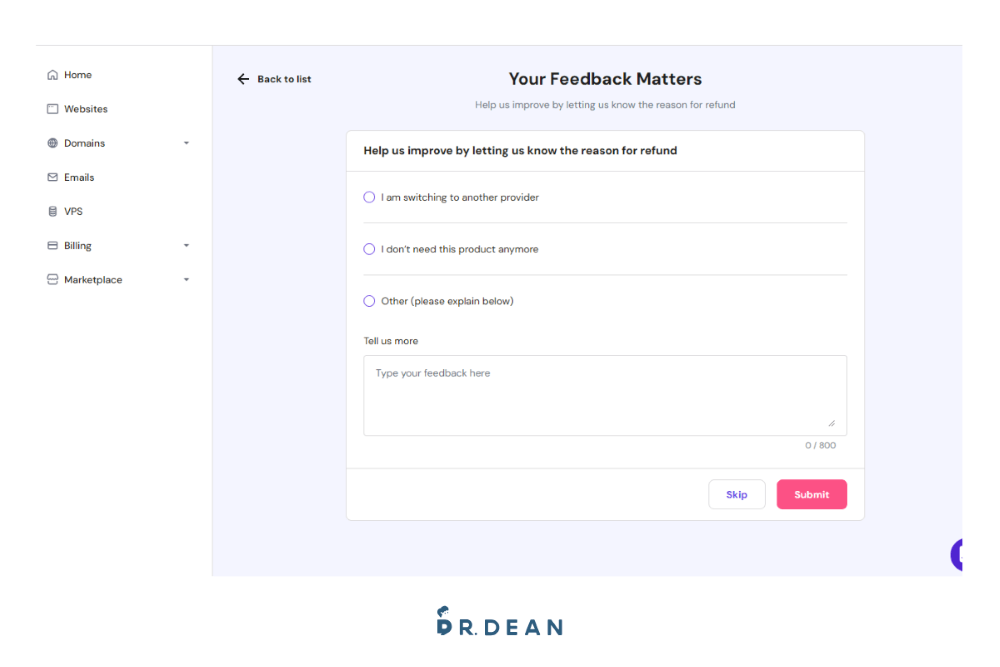Screen dimensions: 1000x667
Task: Go to Emails in the sidebar
Action: tap(79, 177)
